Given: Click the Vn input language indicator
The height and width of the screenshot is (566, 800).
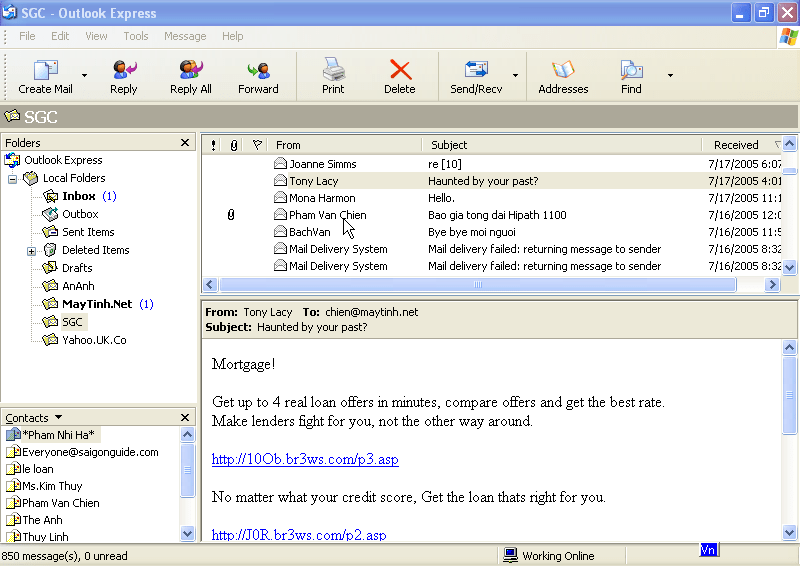Looking at the screenshot, I should (708, 550).
